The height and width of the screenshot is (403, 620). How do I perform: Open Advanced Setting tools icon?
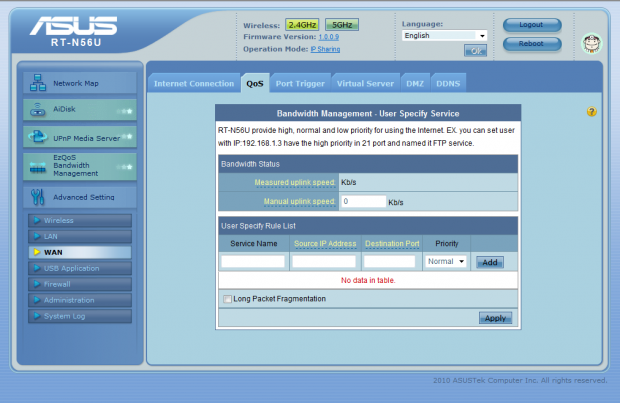point(38,197)
